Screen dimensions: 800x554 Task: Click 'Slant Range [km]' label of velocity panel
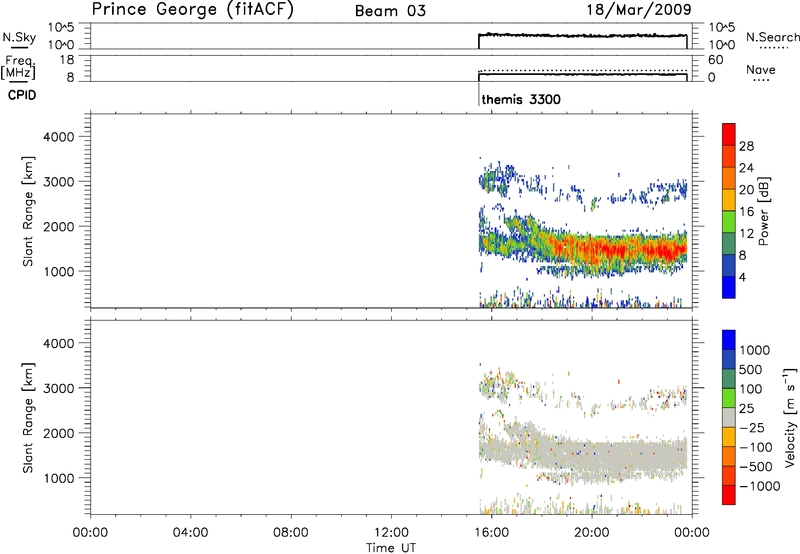click(28, 418)
